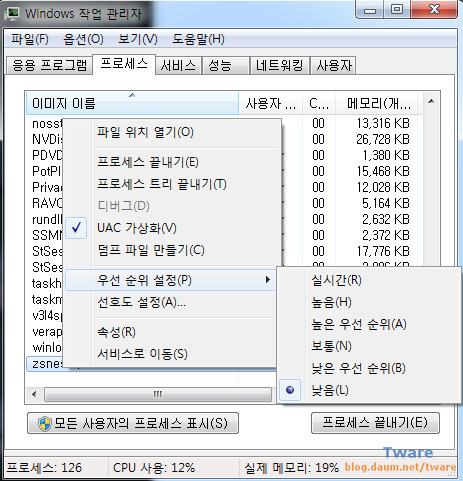Click memory value 17,776 KB
The height and width of the screenshot is (481, 463).
coord(383,251)
